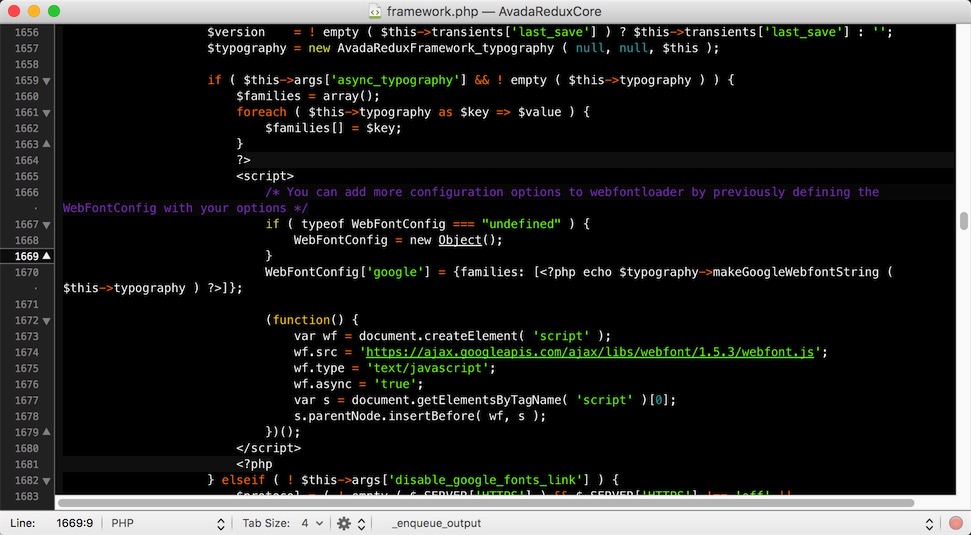Click the framework.php document icon in title bar

coord(375,11)
